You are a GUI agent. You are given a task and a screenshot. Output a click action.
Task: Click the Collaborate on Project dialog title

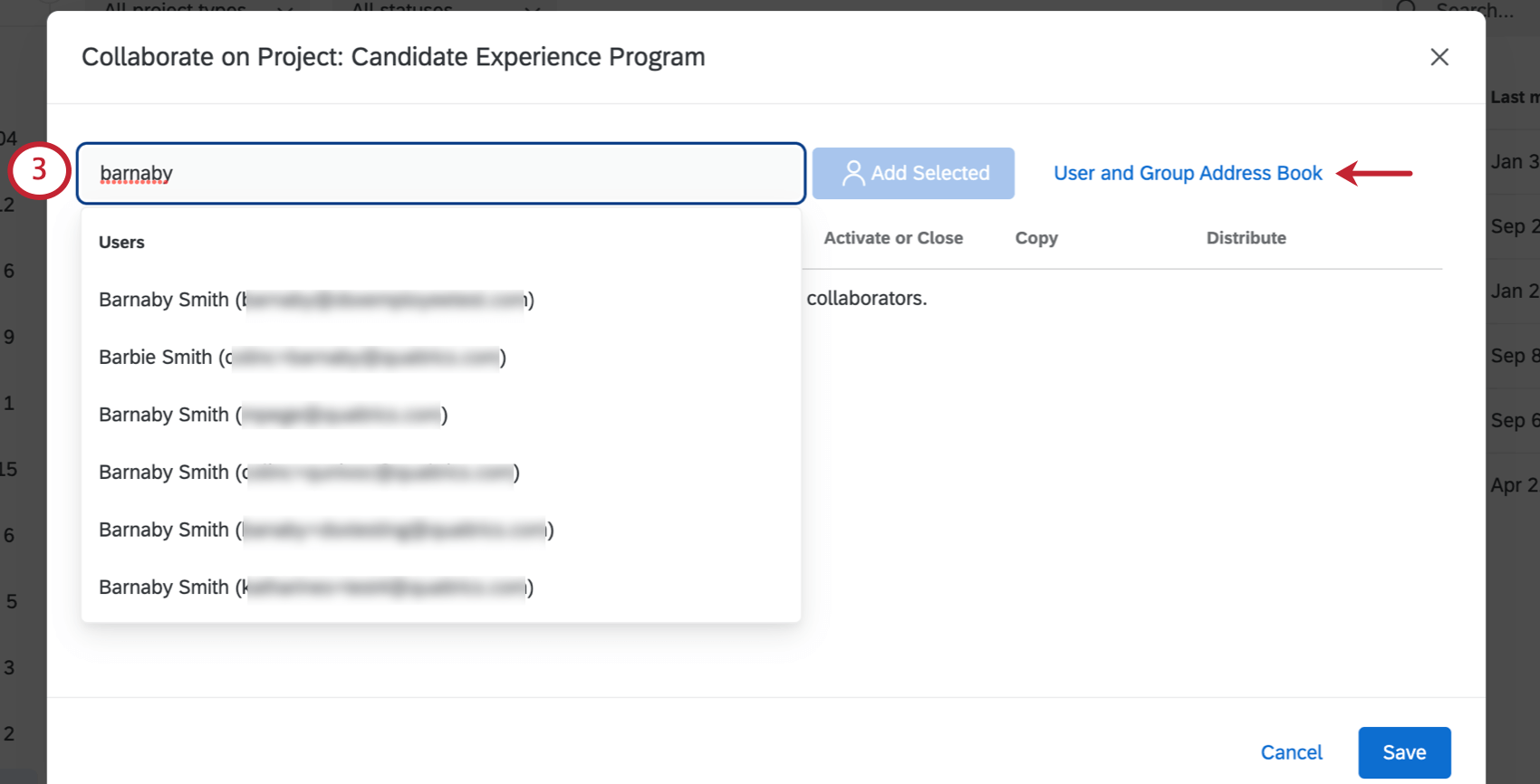[x=393, y=56]
